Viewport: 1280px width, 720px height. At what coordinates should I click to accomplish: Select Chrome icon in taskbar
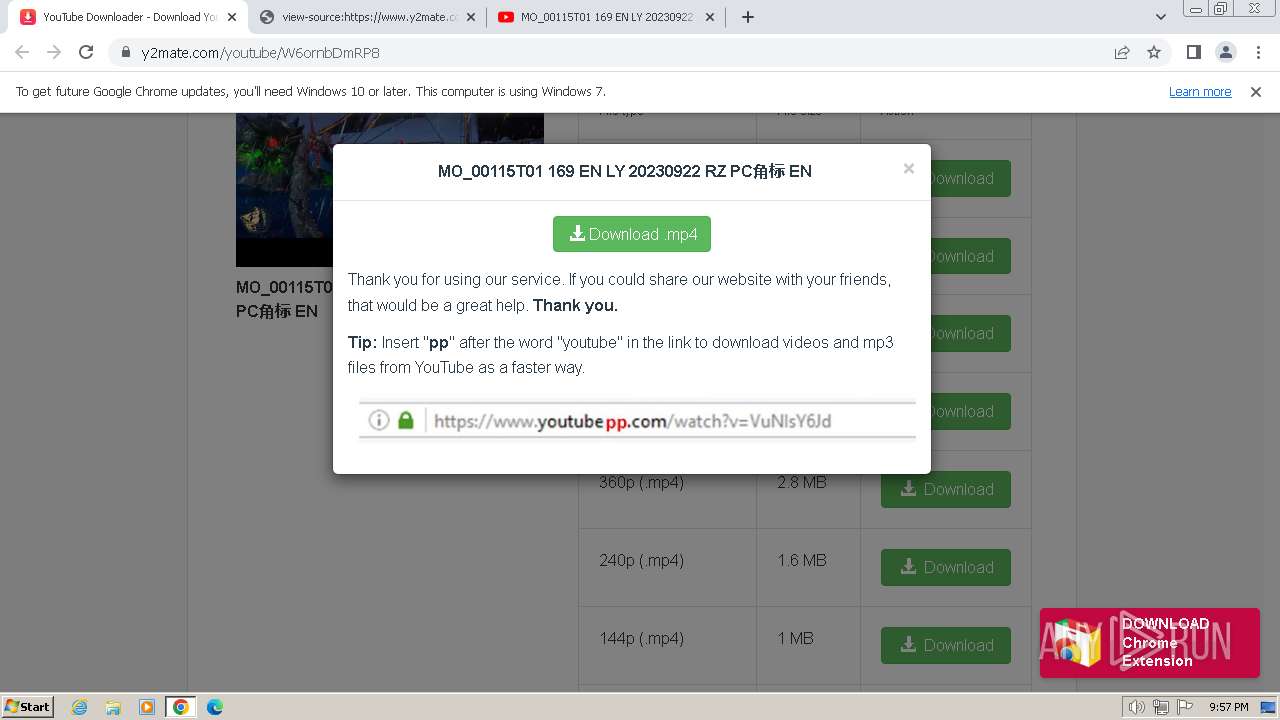pos(181,707)
